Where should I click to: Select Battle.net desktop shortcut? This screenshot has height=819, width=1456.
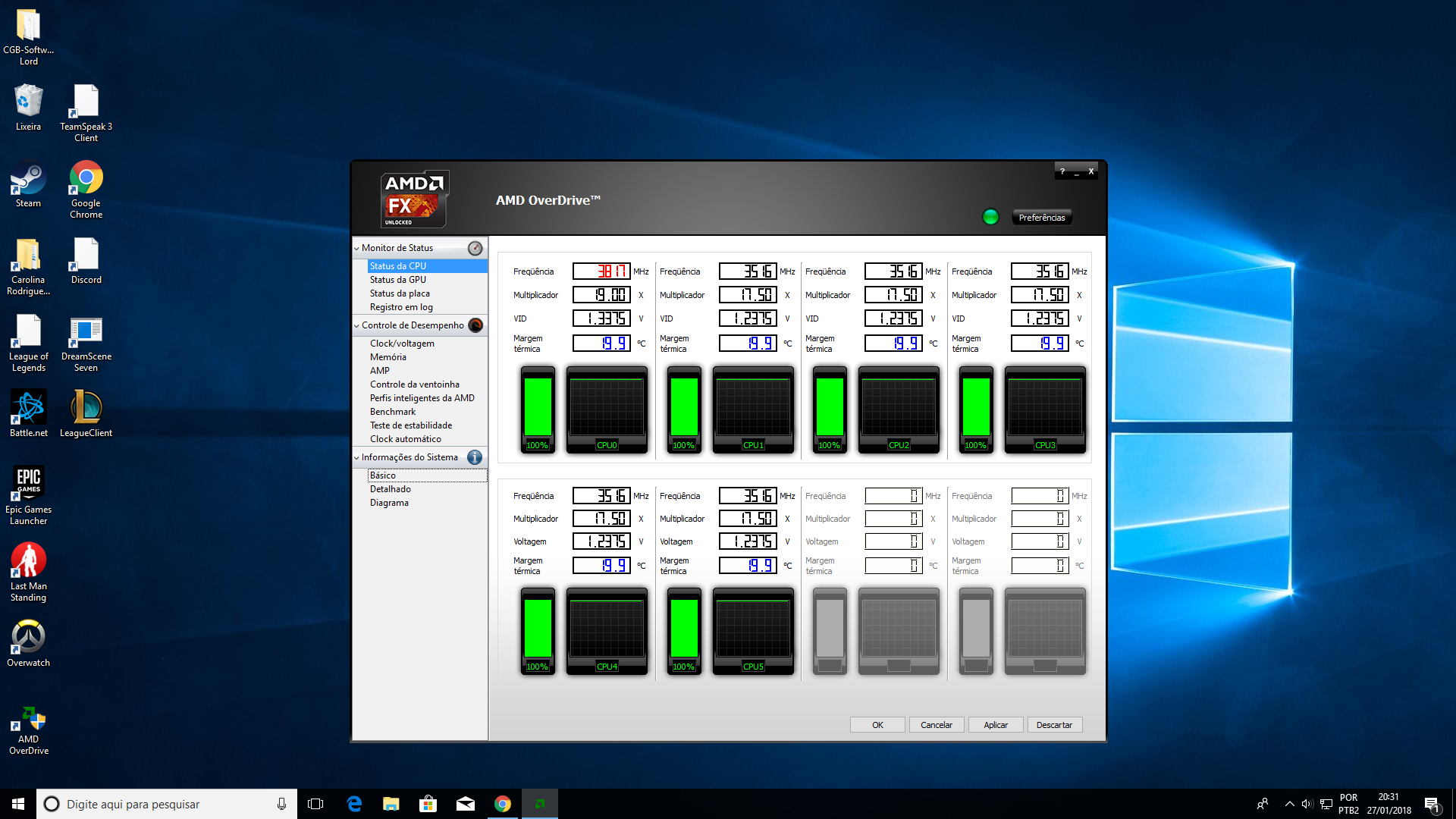click(28, 414)
